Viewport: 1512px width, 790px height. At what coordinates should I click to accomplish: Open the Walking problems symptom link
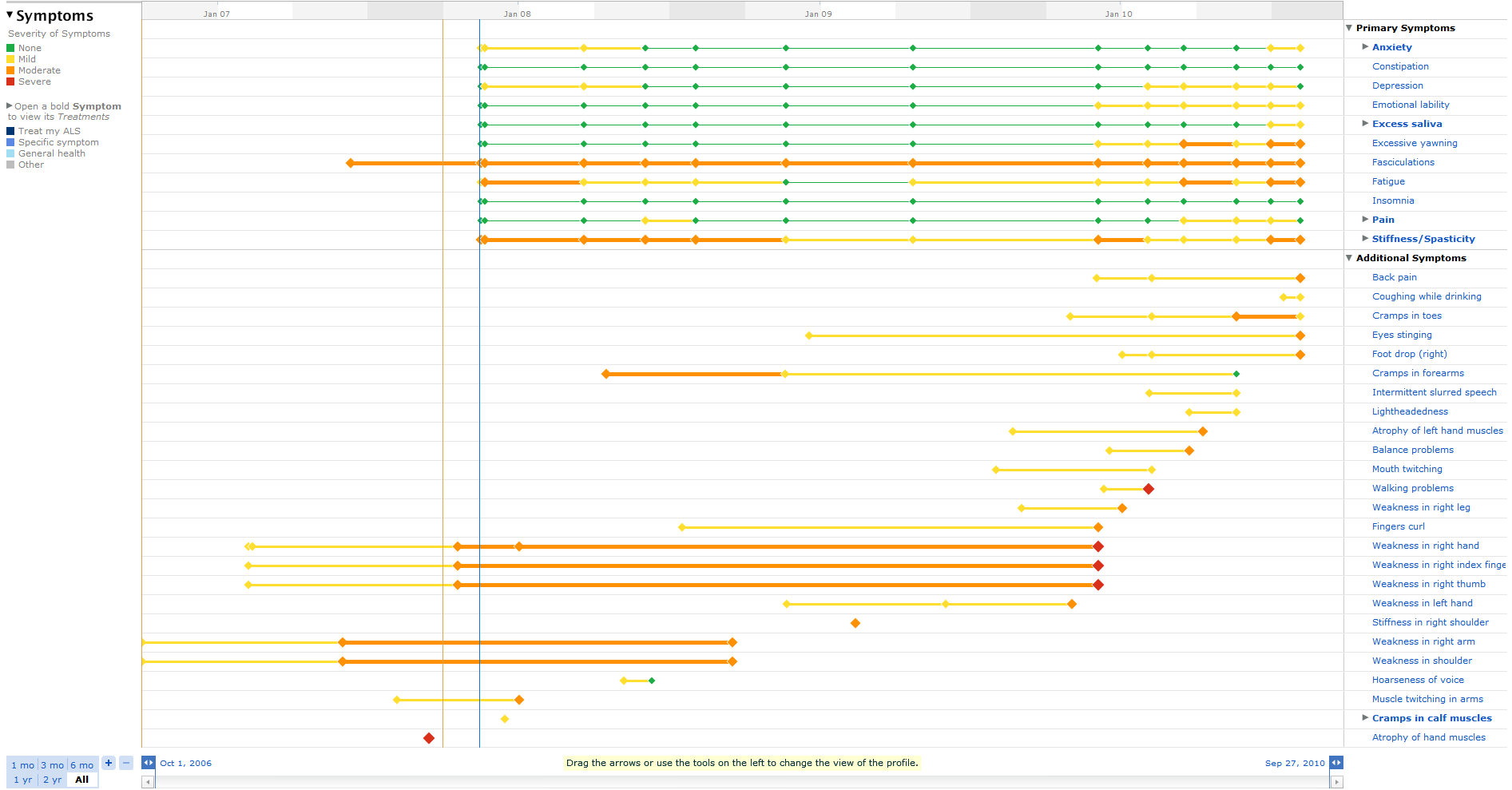click(1413, 488)
